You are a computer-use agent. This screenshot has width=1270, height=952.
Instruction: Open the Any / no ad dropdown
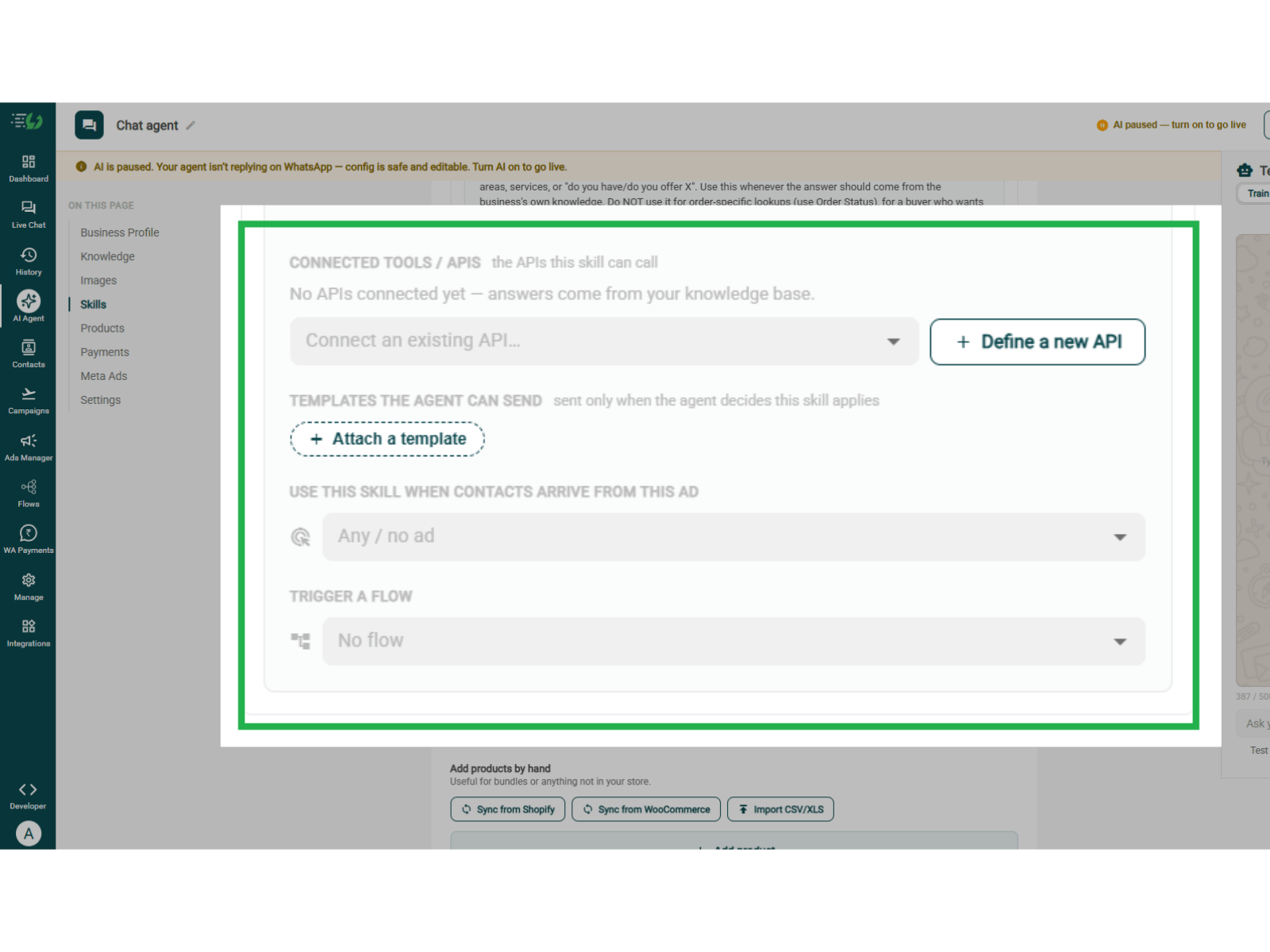[733, 537]
